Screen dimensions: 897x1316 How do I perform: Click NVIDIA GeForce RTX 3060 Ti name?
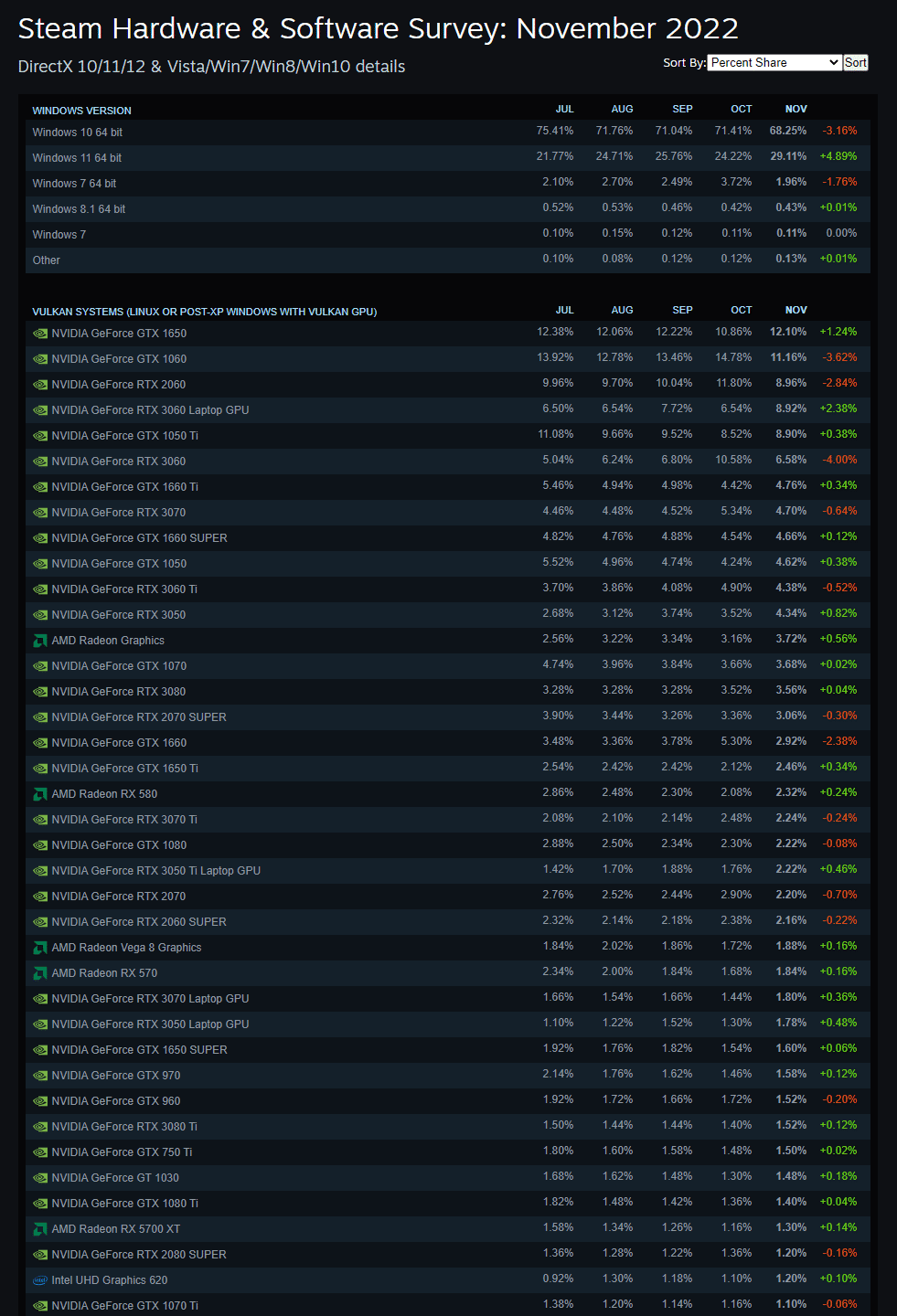pyautogui.click(x=124, y=589)
